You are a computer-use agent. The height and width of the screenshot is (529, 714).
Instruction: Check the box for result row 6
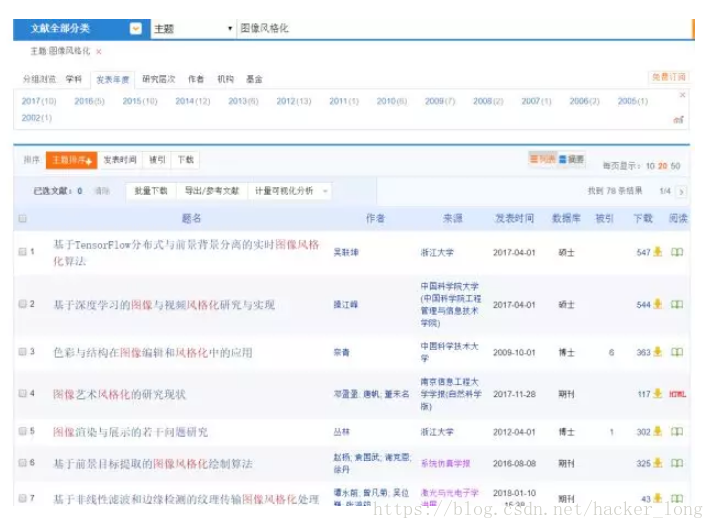click(22, 463)
